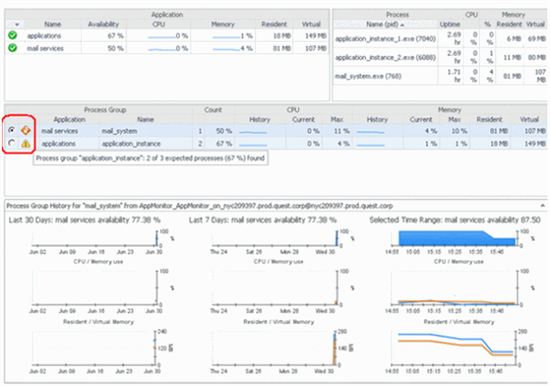The image size is (550, 386).
Task: Click Last 30 Days mail services availability label
Action: (x=85, y=220)
